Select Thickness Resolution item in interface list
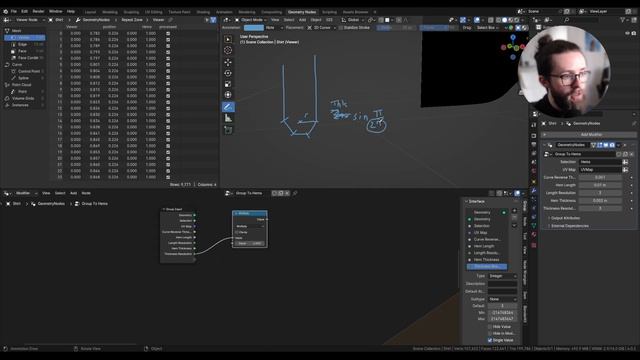Screen dimensions: 640x360 pyautogui.click(x=487, y=267)
